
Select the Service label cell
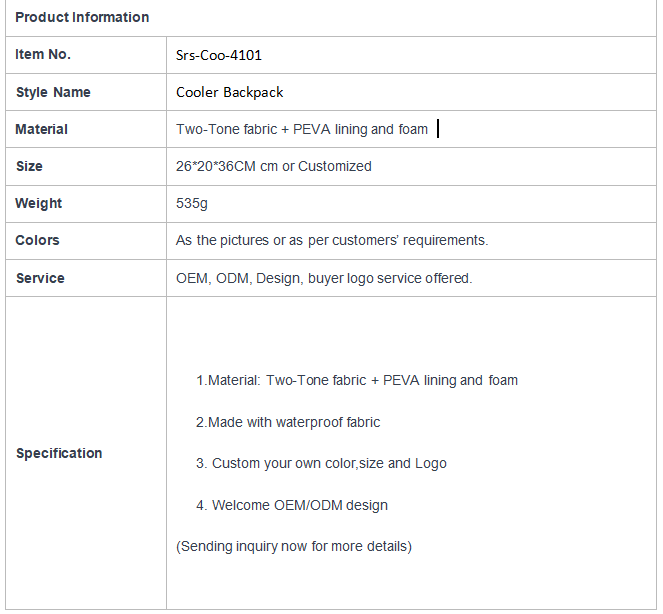click(86, 278)
